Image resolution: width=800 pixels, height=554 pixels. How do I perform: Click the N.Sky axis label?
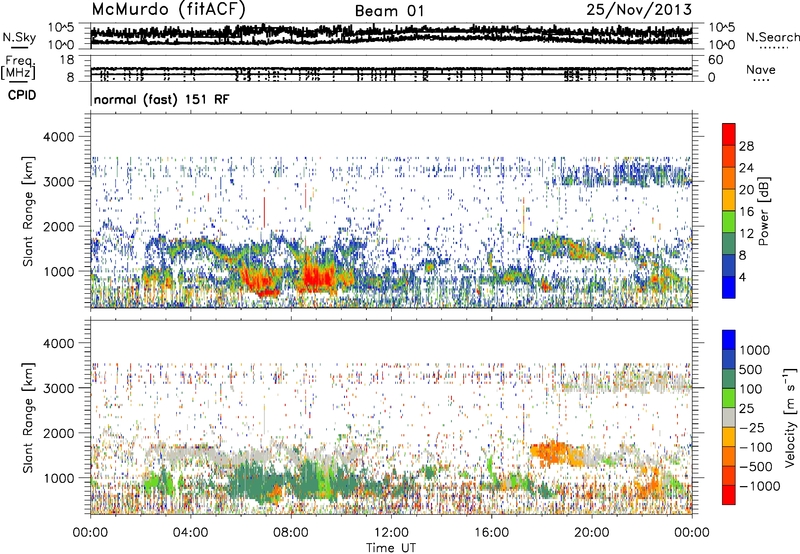tap(19, 38)
